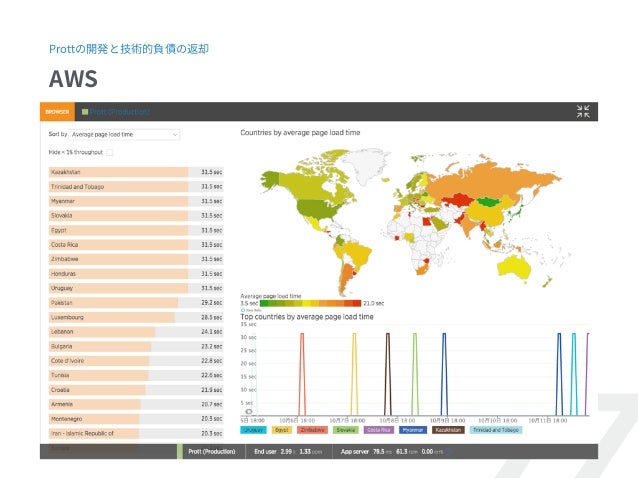The width and height of the screenshot is (638, 479).
Task: Click the cyan Uruguay spike in chart
Action: [574, 374]
